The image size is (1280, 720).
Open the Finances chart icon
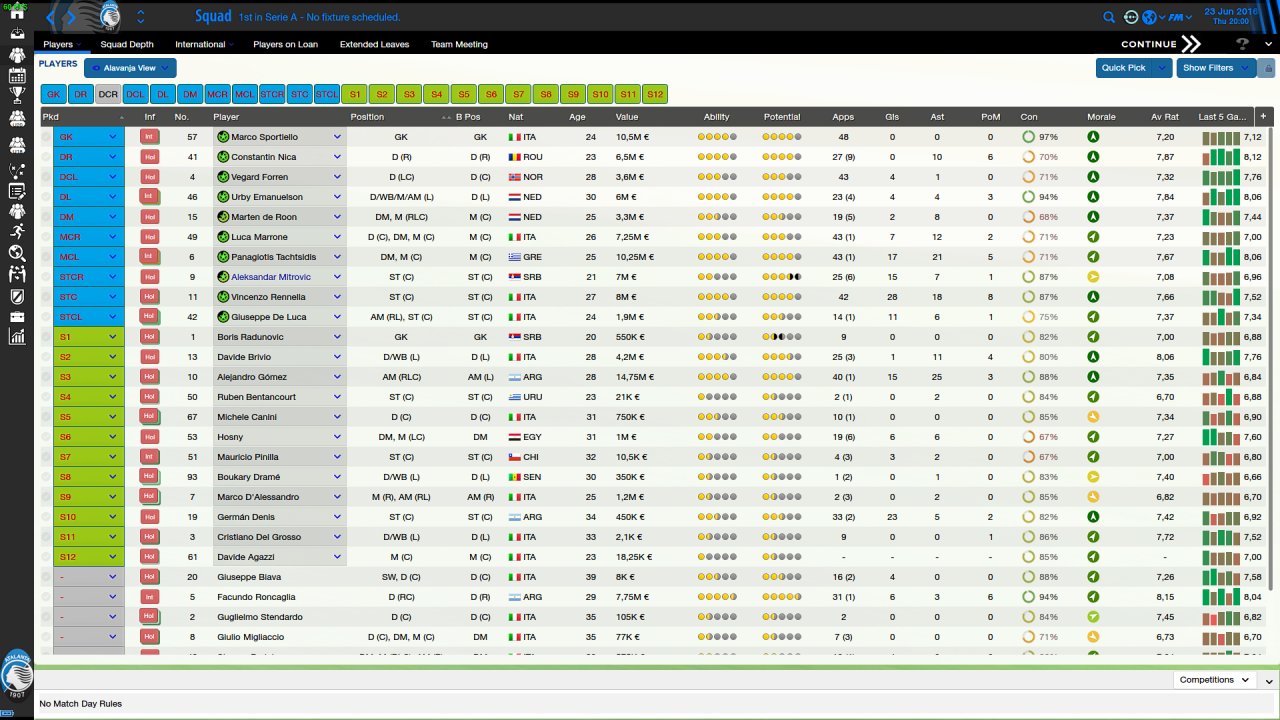click(x=16, y=337)
